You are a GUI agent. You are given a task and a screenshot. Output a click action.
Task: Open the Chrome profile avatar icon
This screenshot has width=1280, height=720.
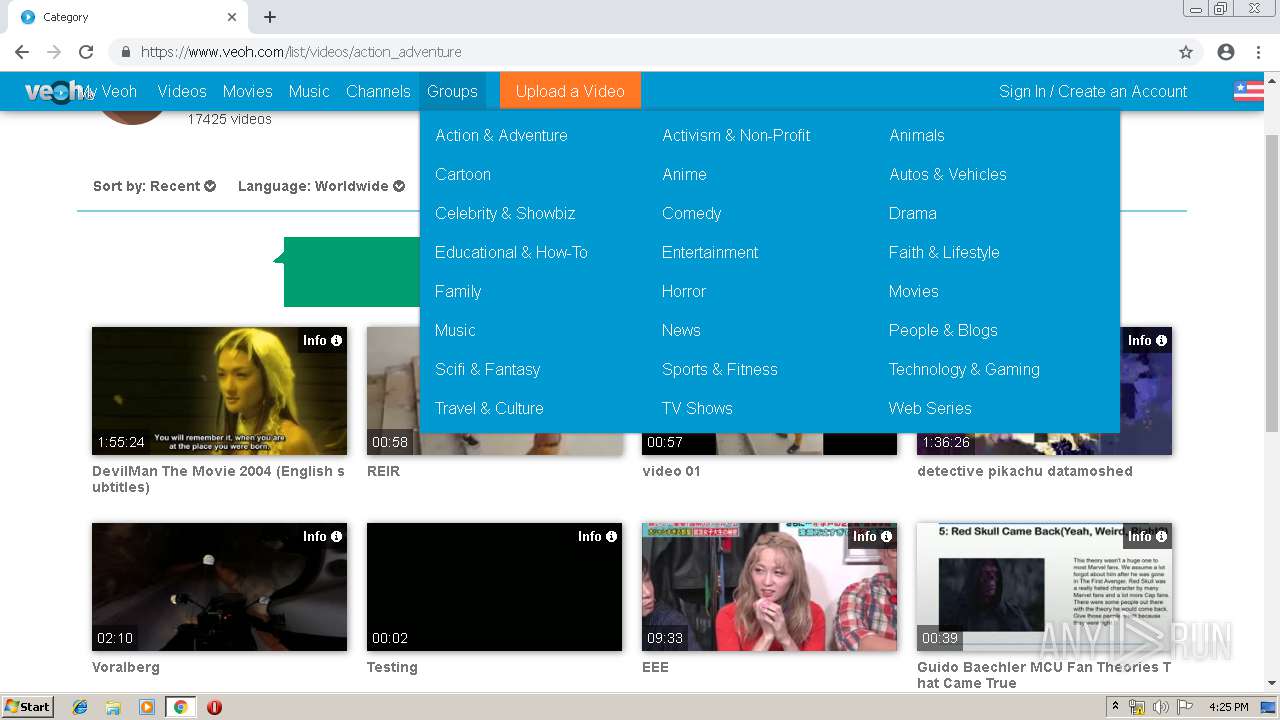point(1226,52)
